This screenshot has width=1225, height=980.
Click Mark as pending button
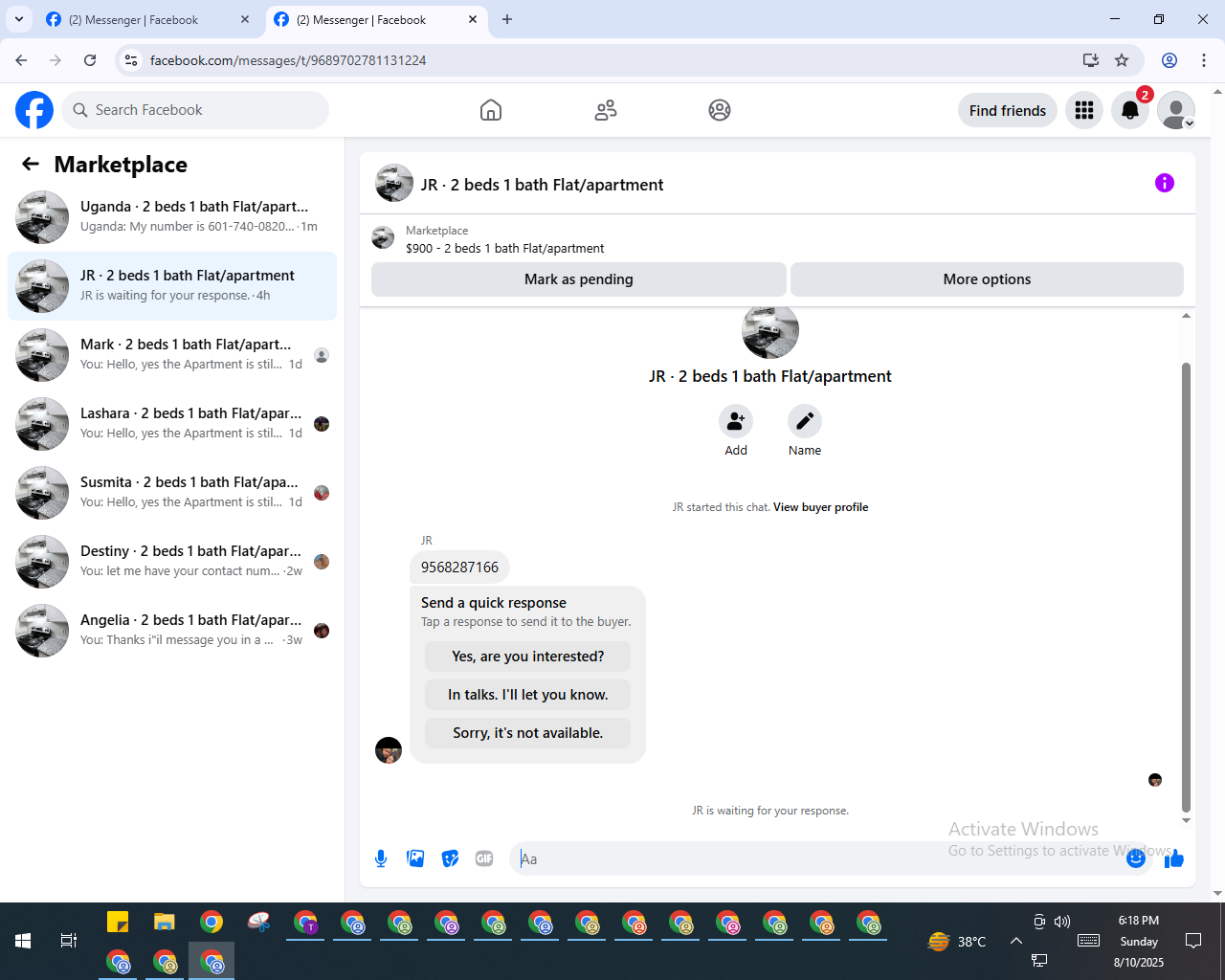(x=579, y=278)
